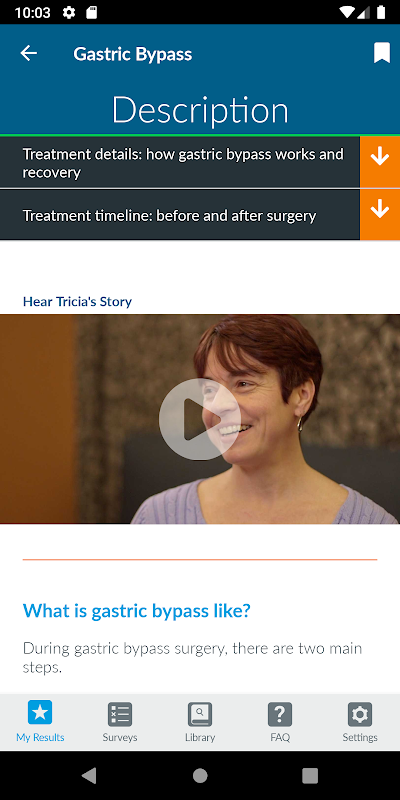The image size is (400, 800).
Task: Click the Gastric Bypass title text
Action: [x=133, y=54]
